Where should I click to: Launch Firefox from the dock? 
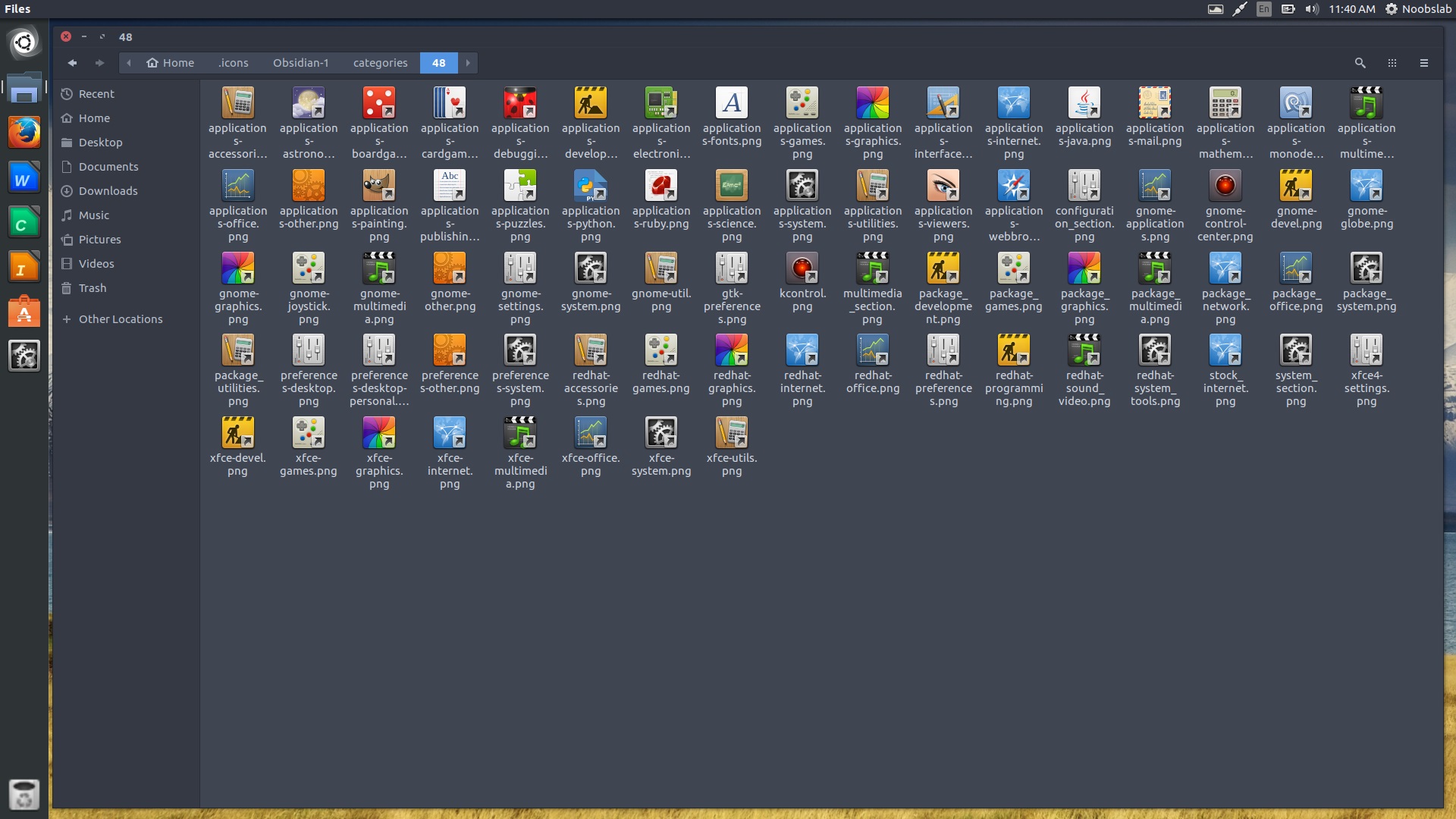click(x=24, y=132)
